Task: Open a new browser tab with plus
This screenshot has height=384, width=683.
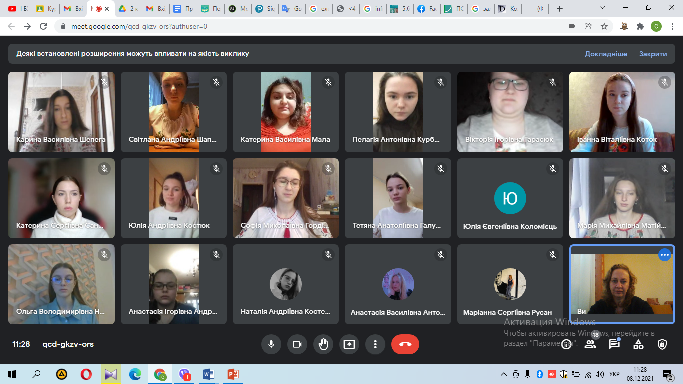Action: pos(560,9)
